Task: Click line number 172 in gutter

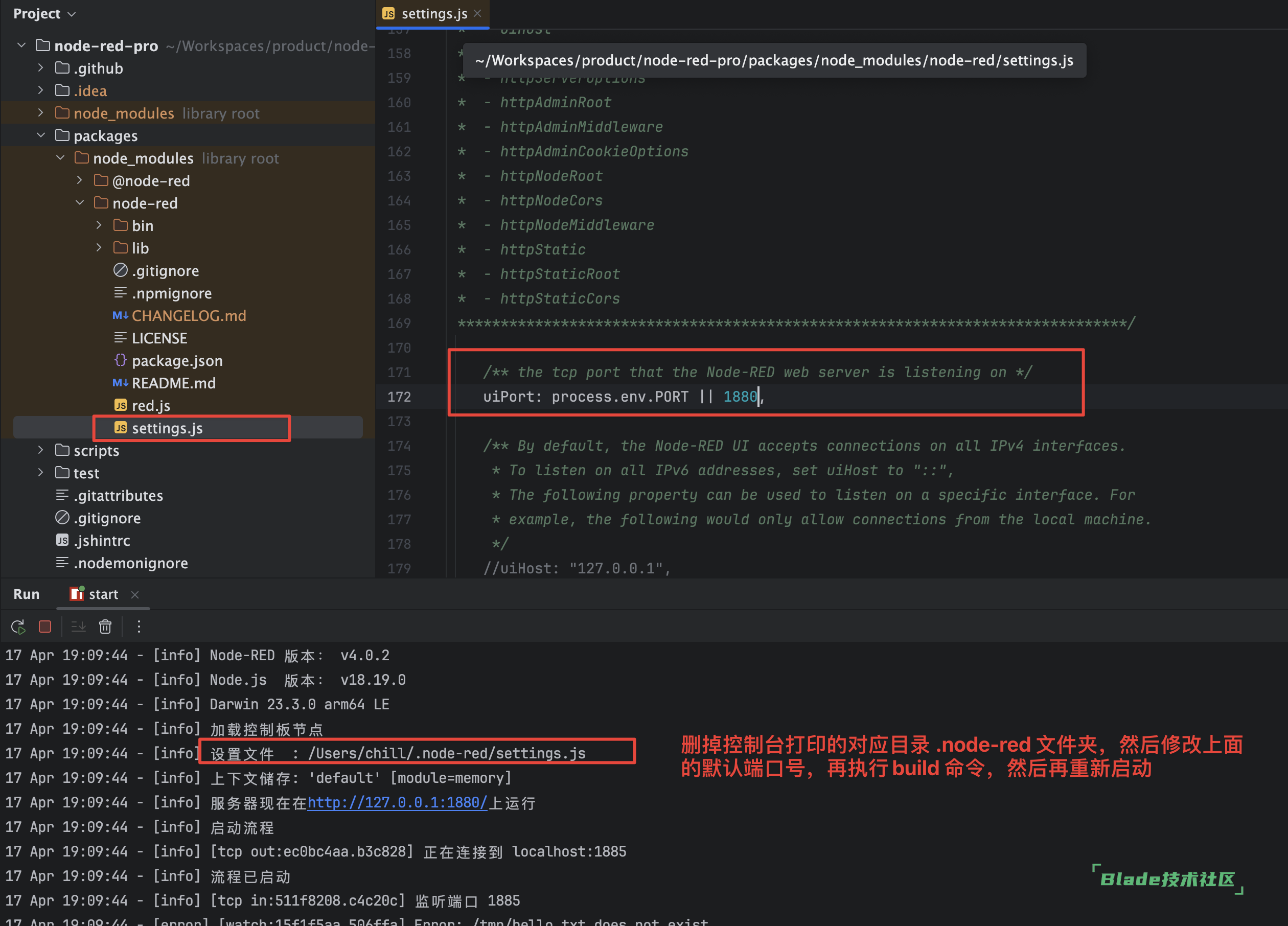Action: click(x=399, y=396)
